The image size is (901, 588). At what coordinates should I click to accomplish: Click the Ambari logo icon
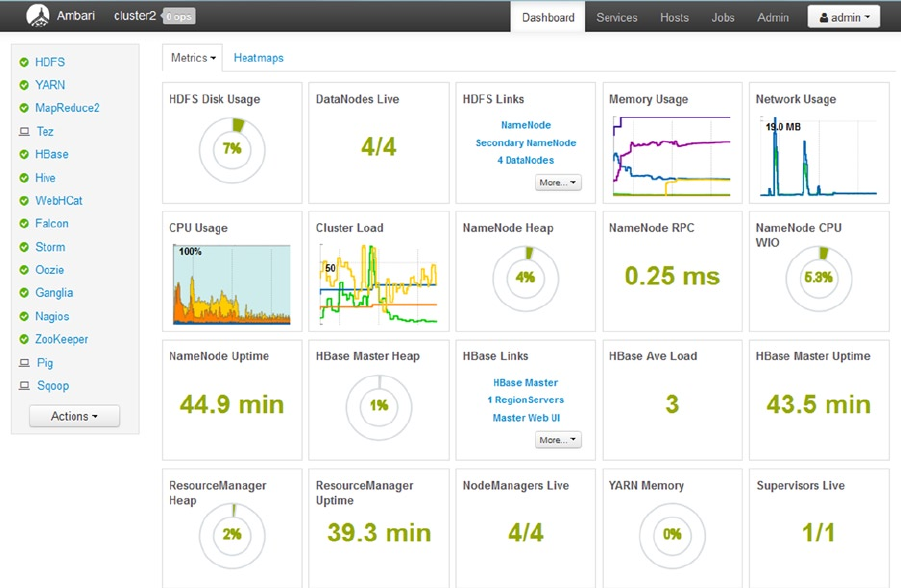[38, 16]
